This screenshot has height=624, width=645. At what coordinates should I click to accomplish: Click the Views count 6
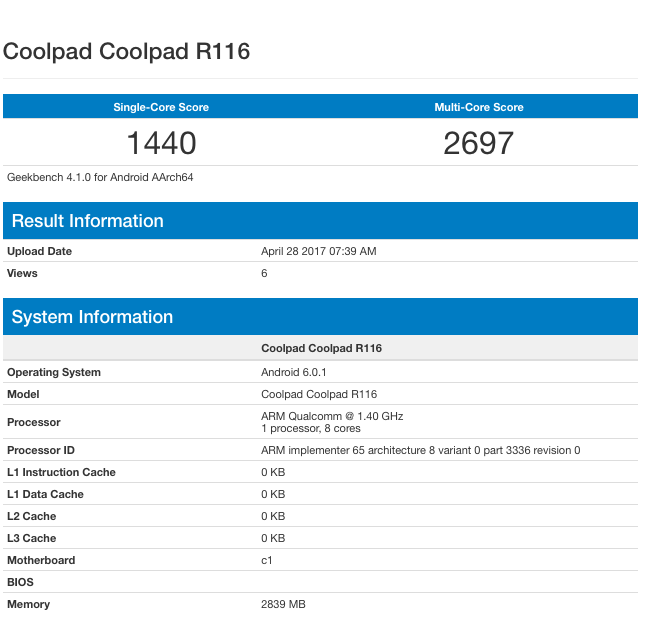click(264, 273)
